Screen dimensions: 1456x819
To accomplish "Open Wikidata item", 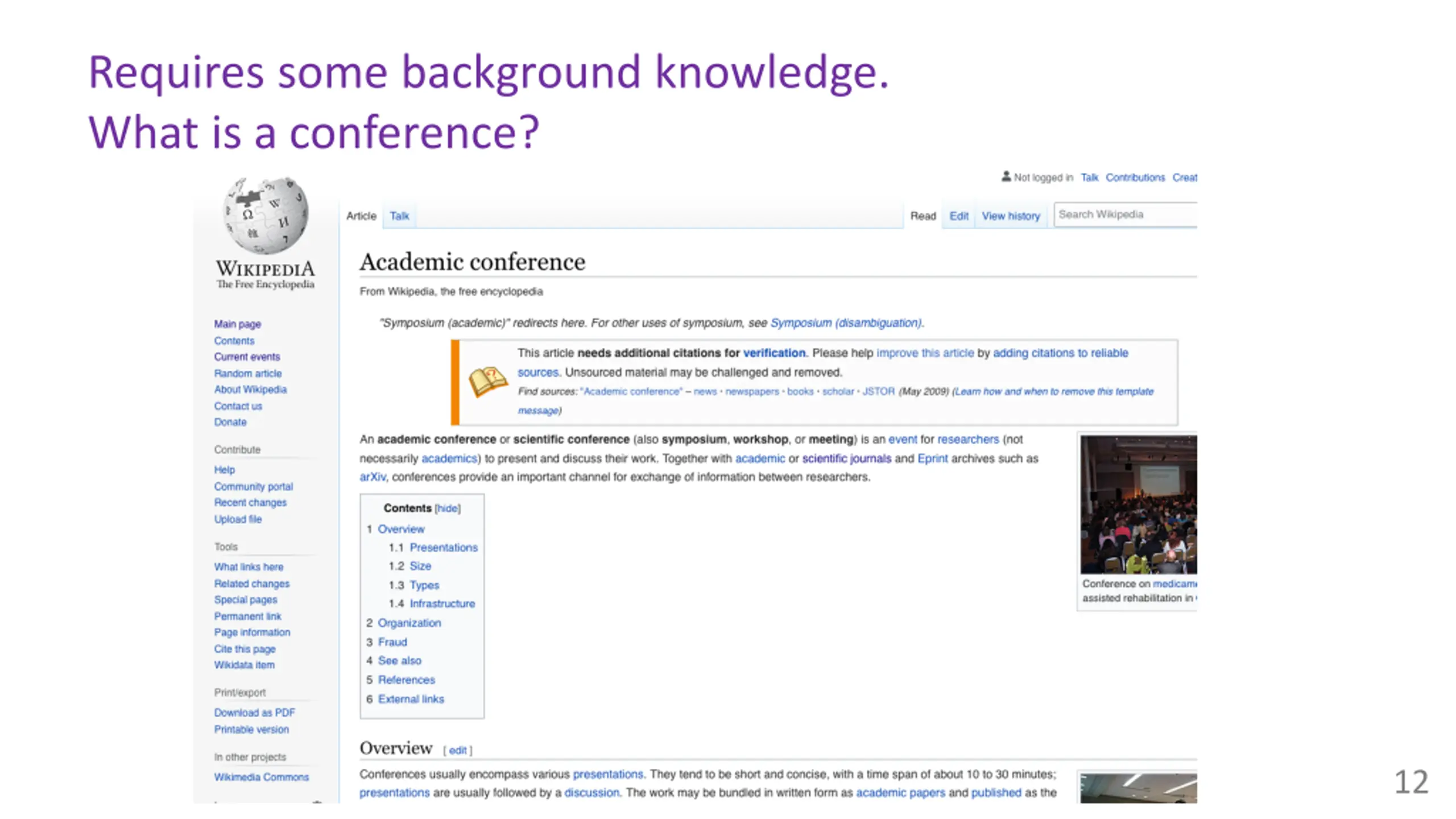I will pyautogui.click(x=244, y=665).
